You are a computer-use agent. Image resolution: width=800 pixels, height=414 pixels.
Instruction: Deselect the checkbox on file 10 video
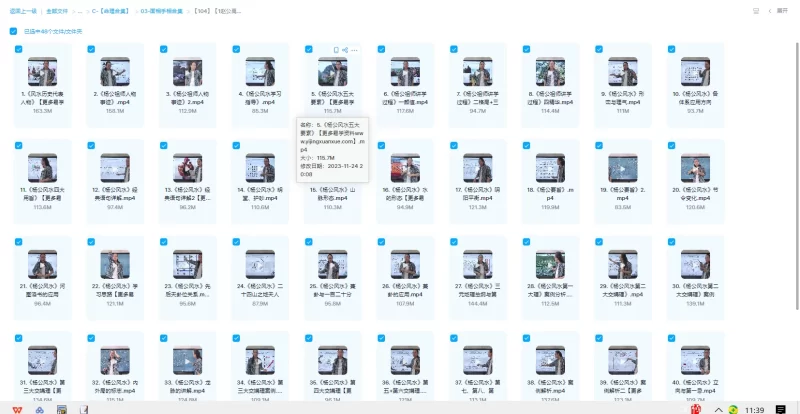click(669, 50)
